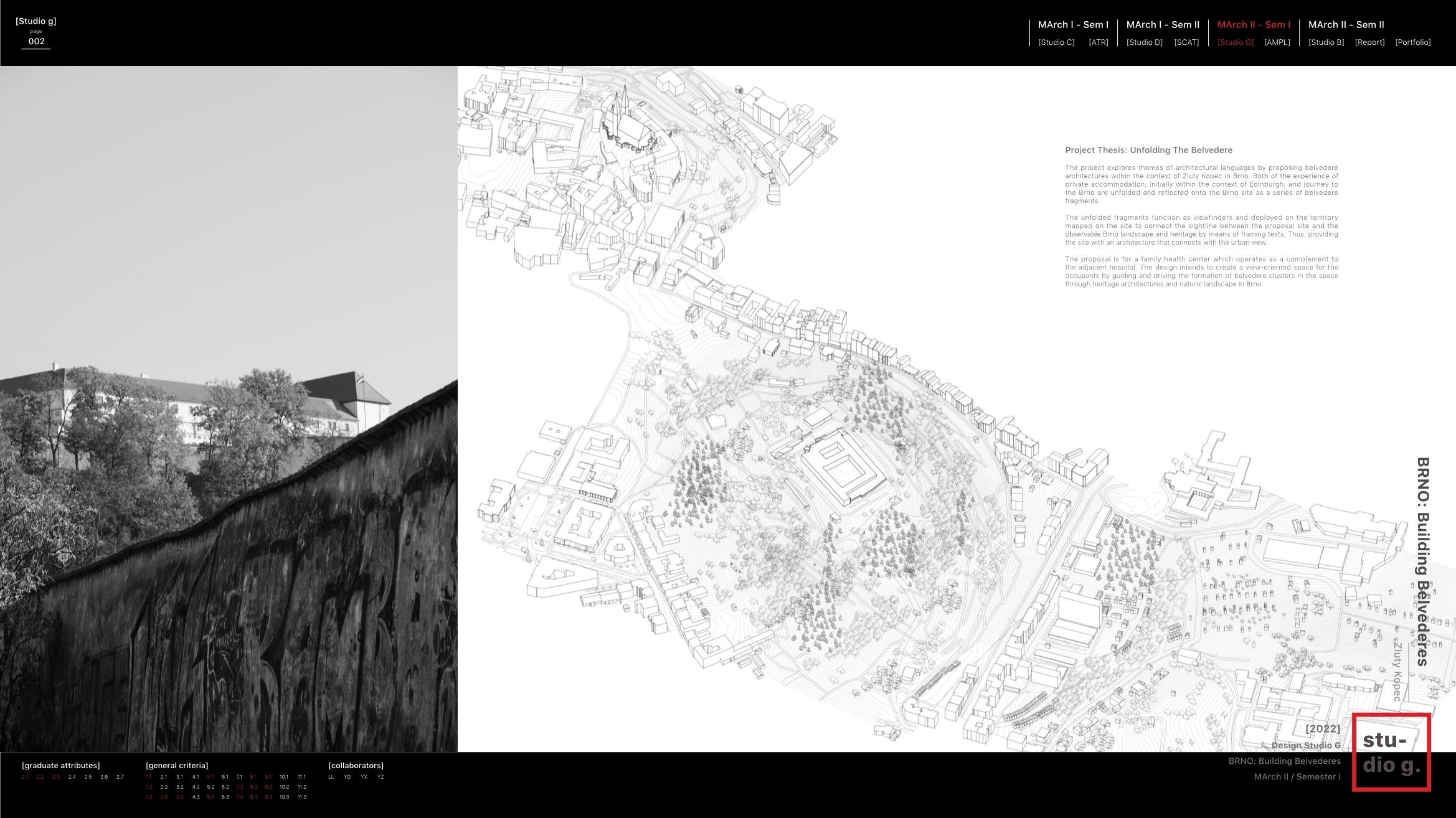This screenshot has height=818, width=1456.
Task: Select graduate attribute 2.4
Action: pyautogui.click(x=72, y=777)
